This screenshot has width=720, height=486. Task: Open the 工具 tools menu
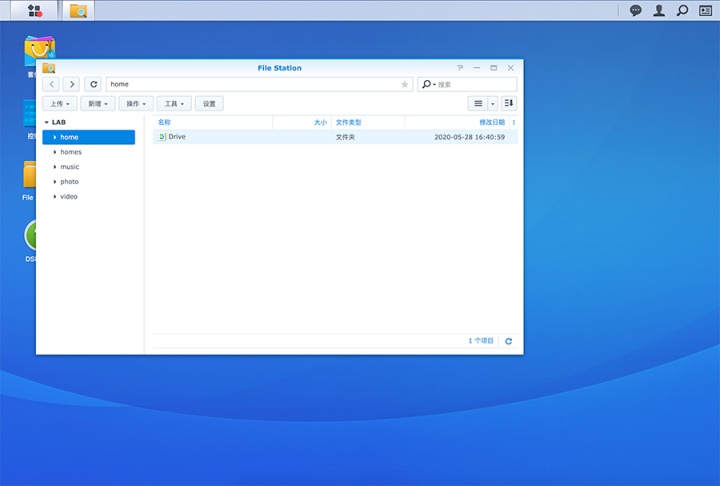coord(174,104)
